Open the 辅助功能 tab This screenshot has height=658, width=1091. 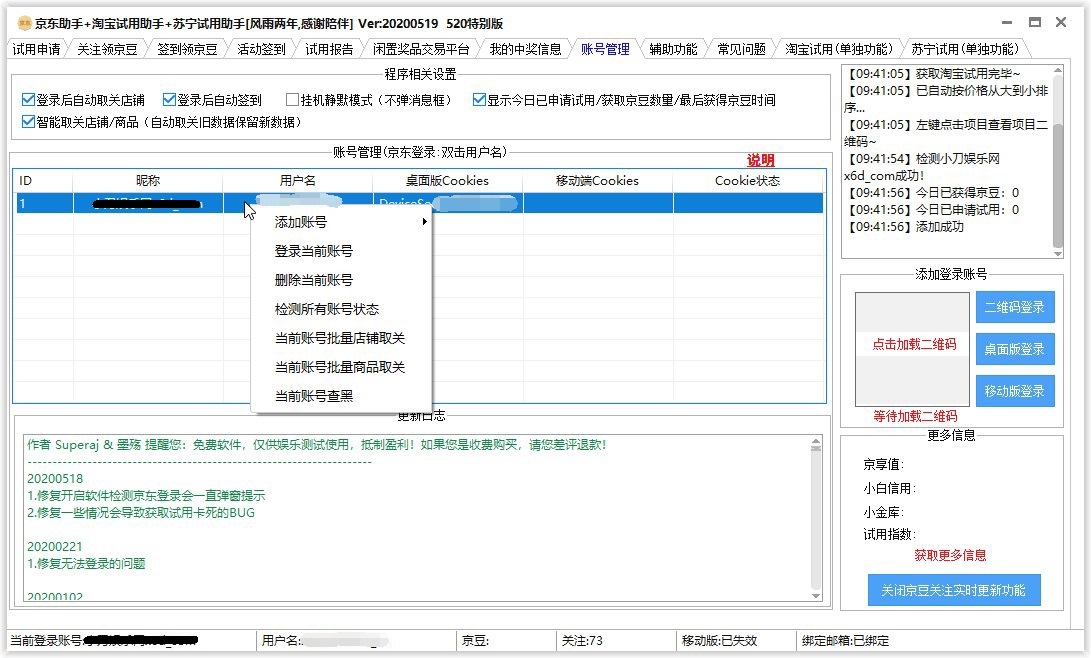tap(674, 49)
